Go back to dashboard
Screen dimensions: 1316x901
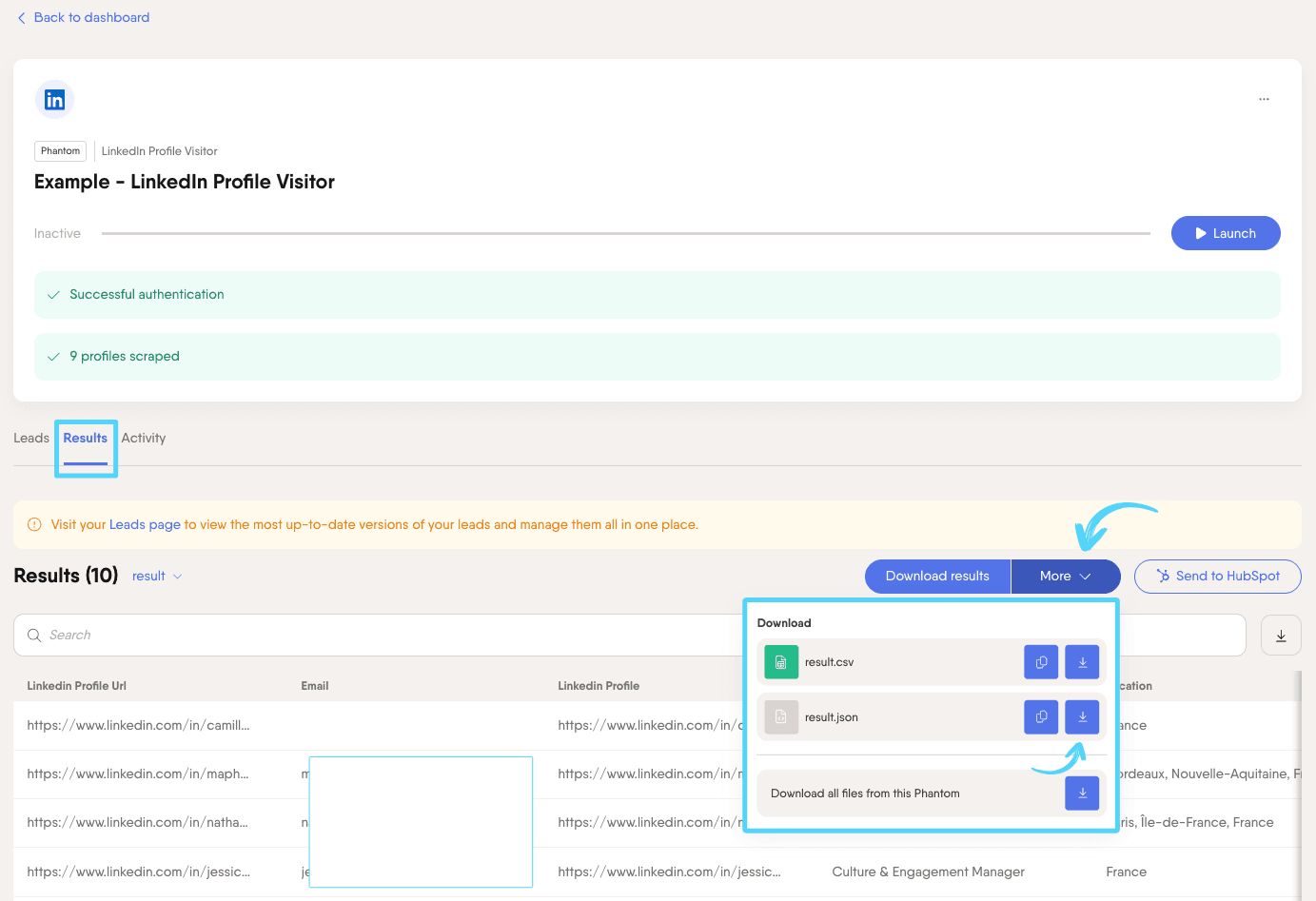[x=83, y=17]
